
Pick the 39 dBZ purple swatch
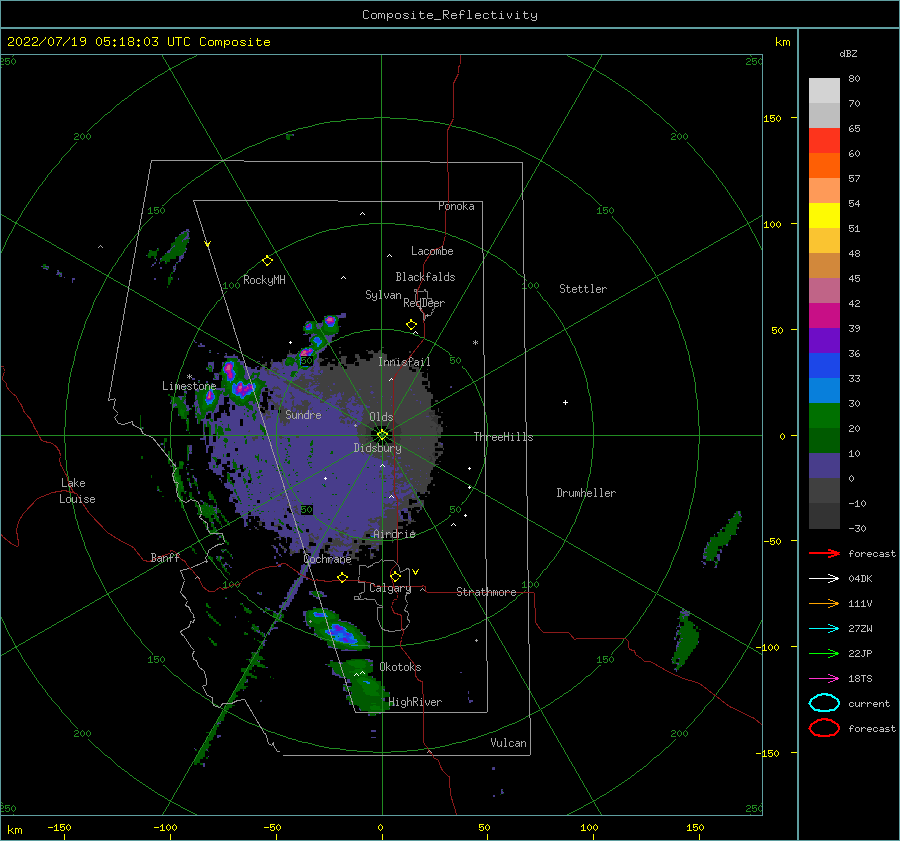click(824, 341)
